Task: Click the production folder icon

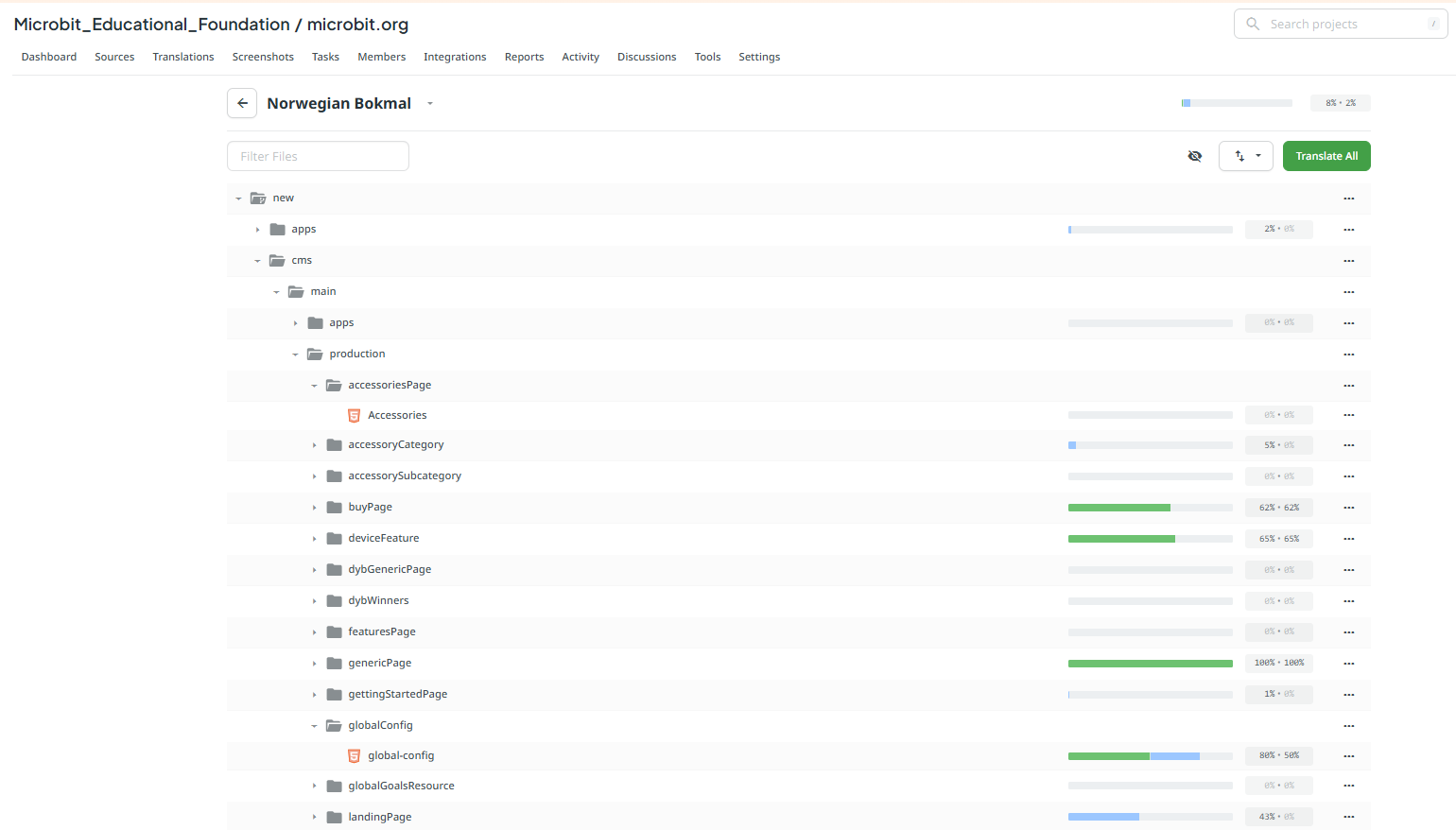Action: click(x=314, y=353)
